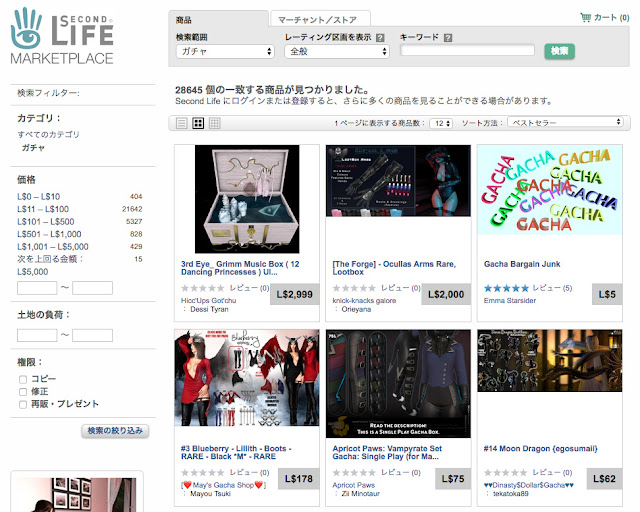The image size is (640, 512).
Task: Open the shopping cart (カート)
Action: click(604, 18)
